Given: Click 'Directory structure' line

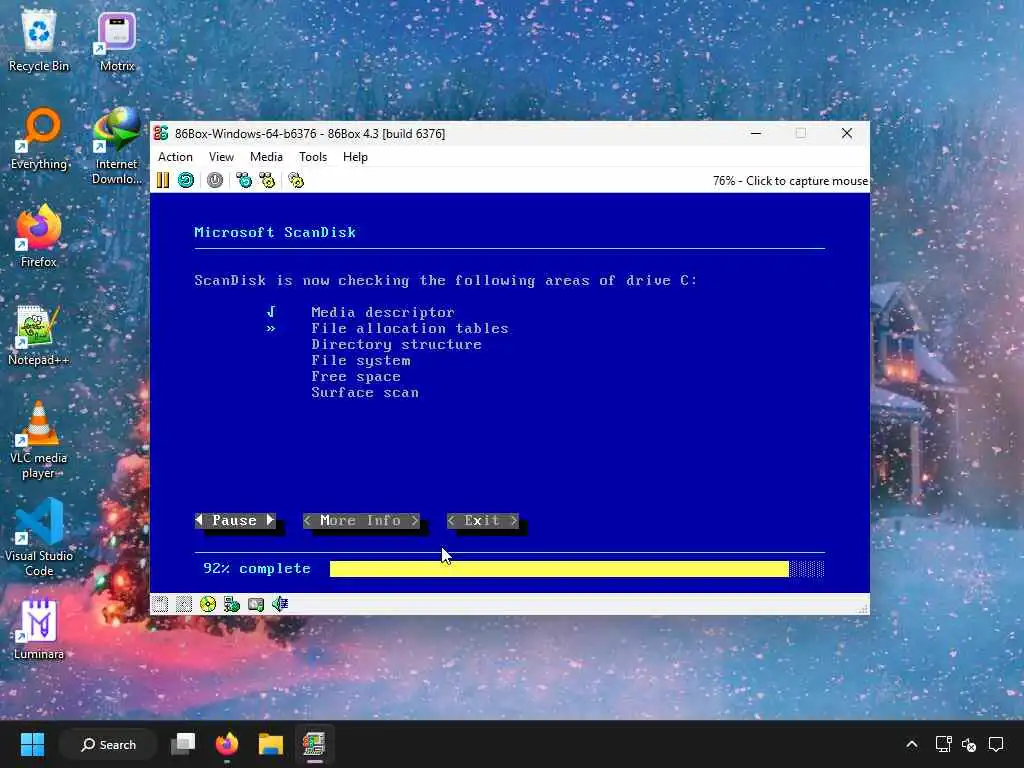Looking at the screenshot, I should coord(396,344).
